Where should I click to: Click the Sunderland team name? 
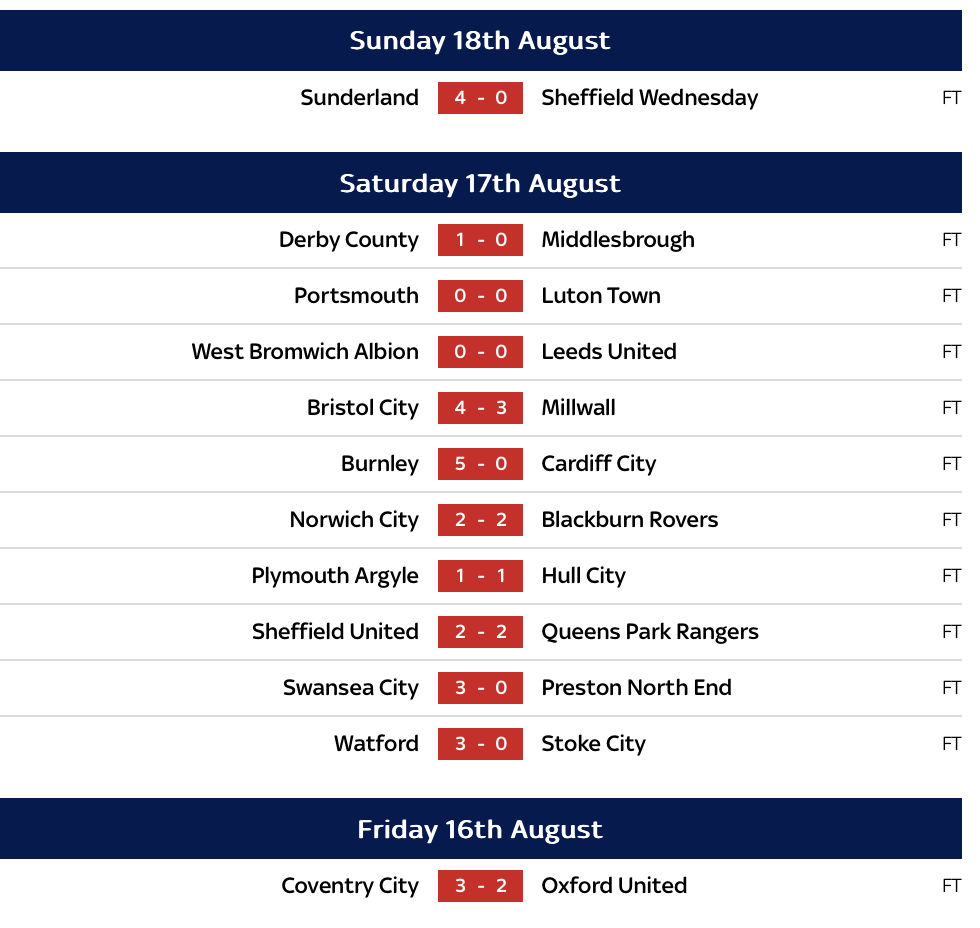pyautogui.click(x=359, y=98)
